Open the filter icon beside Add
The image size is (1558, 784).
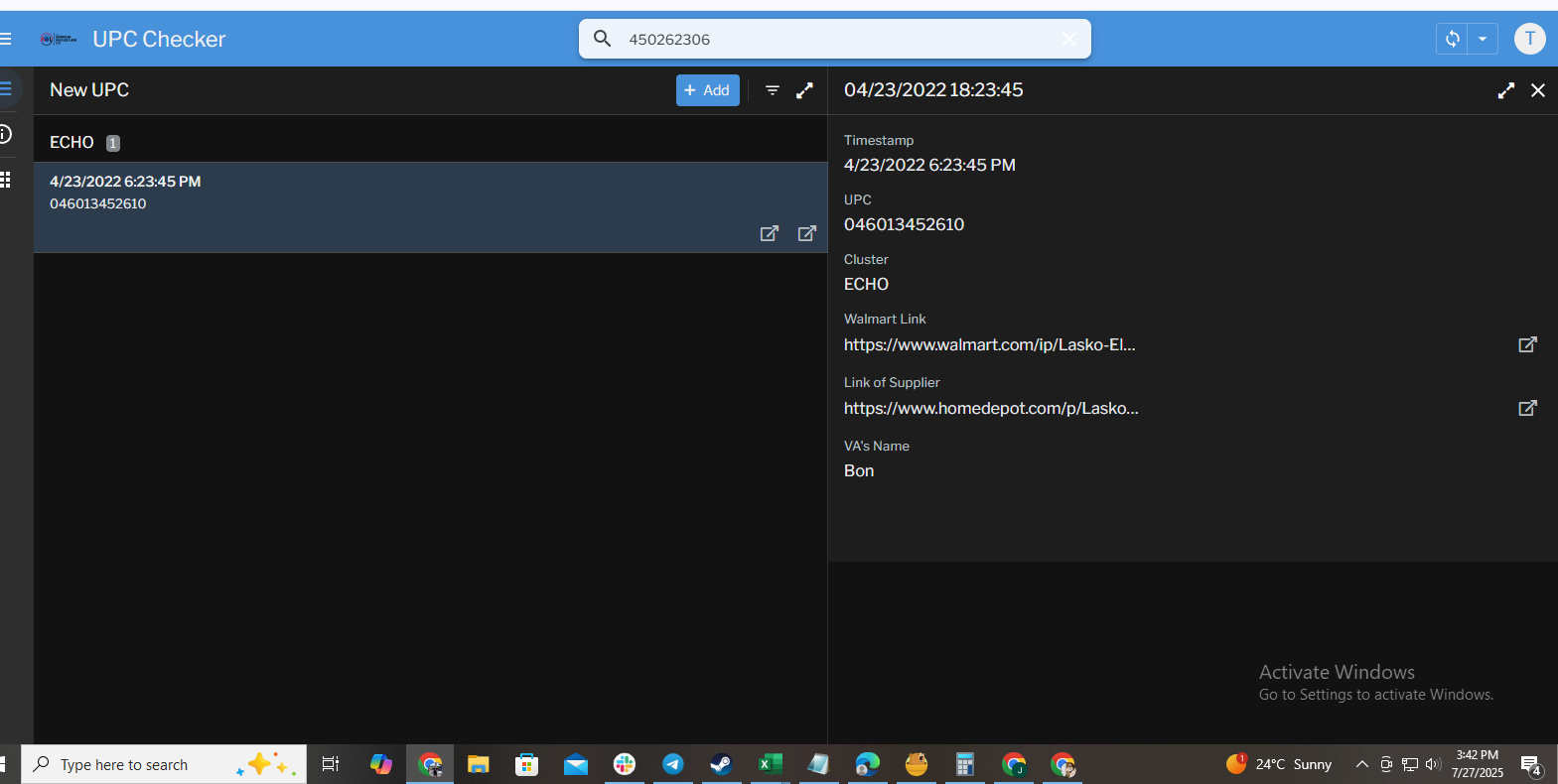point(773,90)
